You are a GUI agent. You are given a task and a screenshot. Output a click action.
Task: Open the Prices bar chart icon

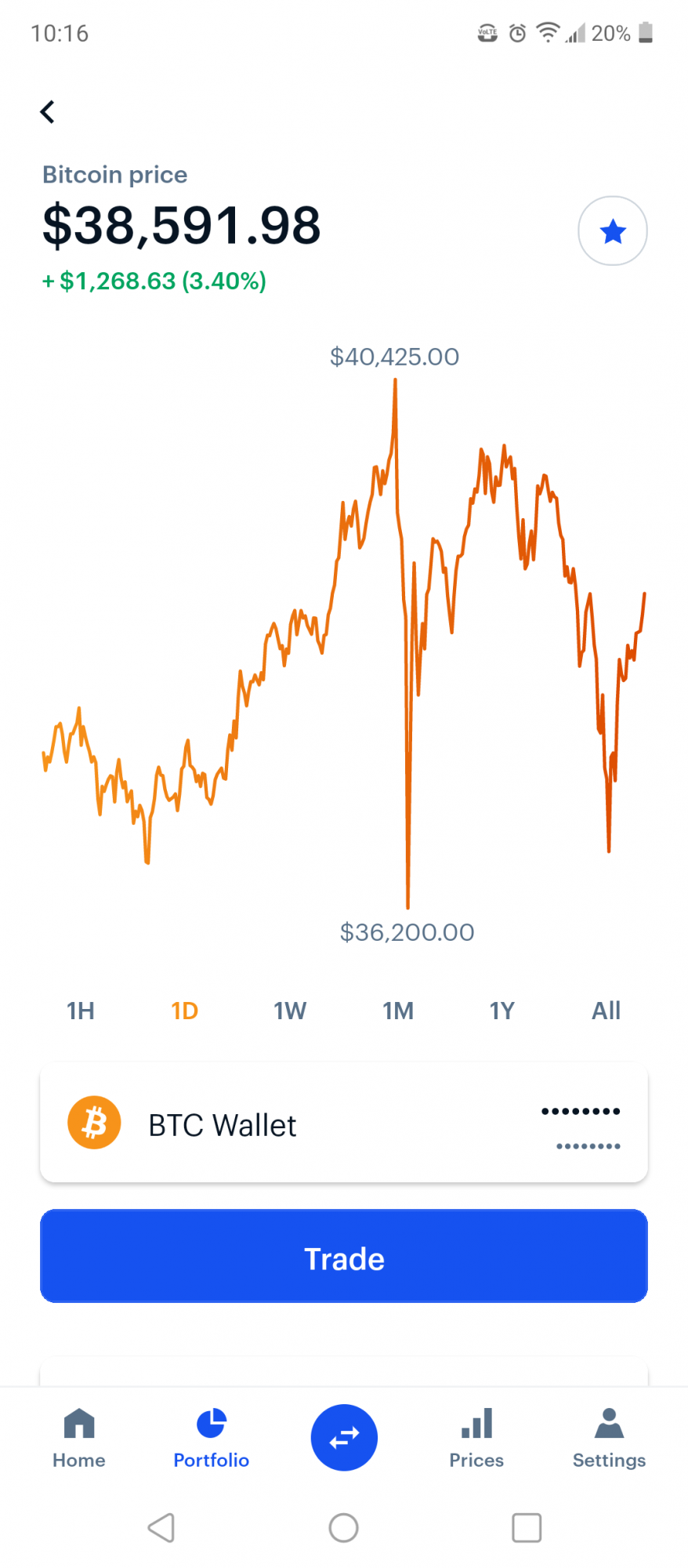(x=476, y=1424)
